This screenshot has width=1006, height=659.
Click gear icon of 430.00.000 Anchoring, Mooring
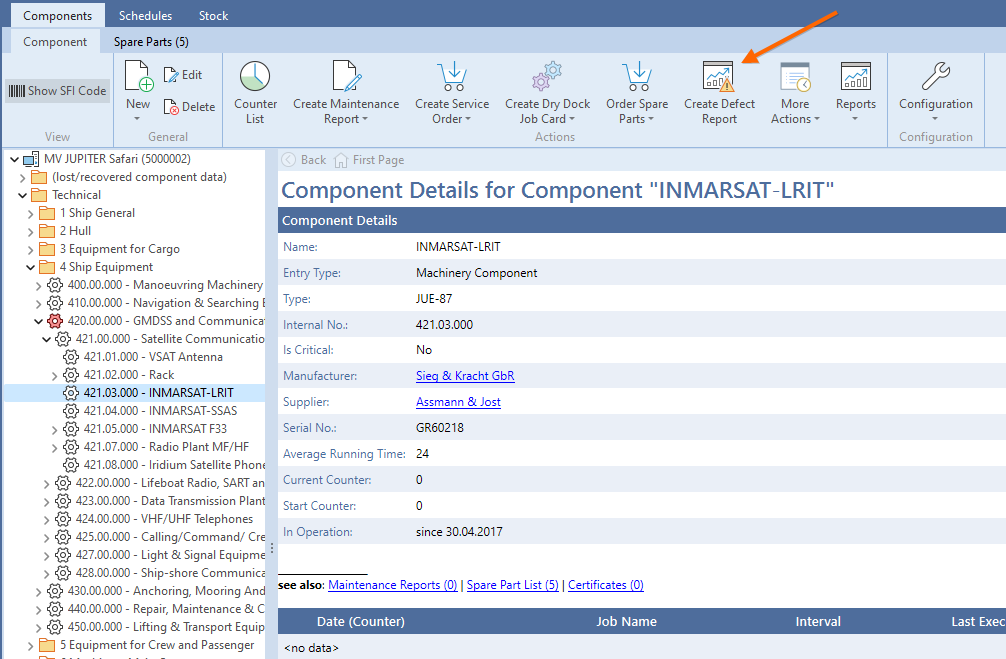pos(55,591)
